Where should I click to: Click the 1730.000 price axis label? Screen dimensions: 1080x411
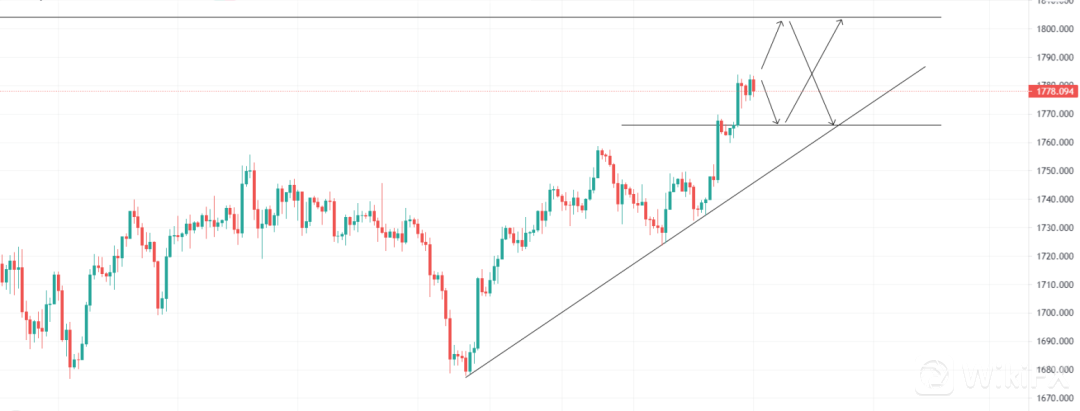(1054, 228)
